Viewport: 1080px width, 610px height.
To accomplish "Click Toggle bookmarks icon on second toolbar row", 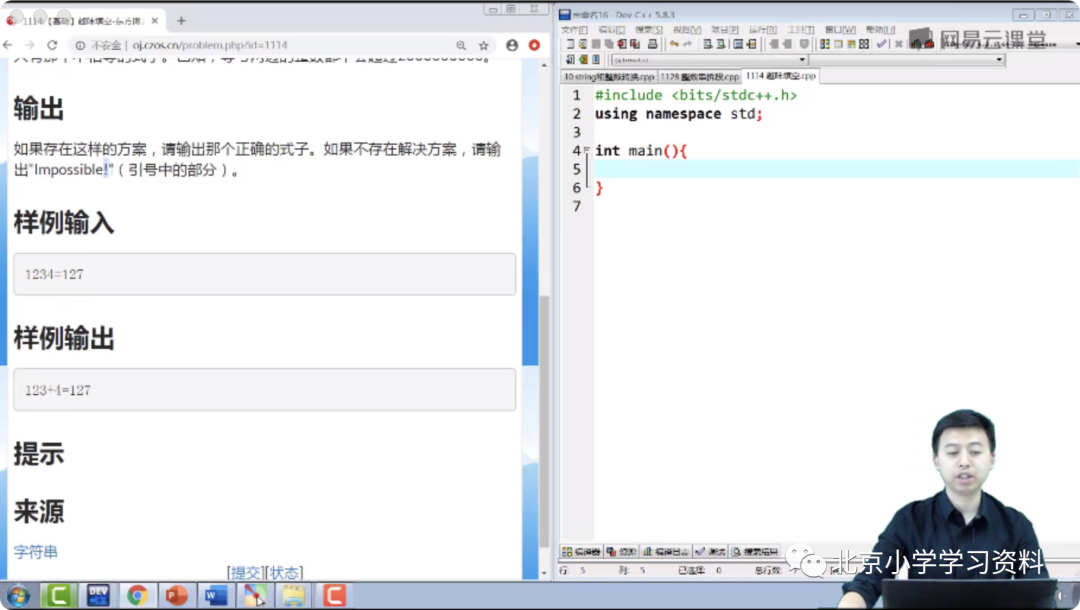I will point(583,60).
